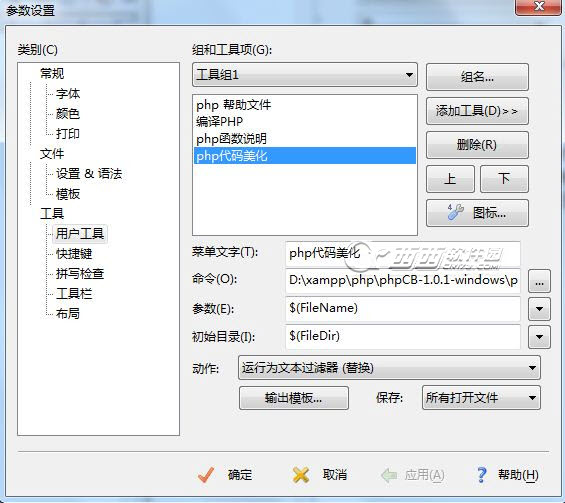This screenshot has width=565, height=503.
Task: Click 添加工具(D)>> button
Action: point(477,111)
